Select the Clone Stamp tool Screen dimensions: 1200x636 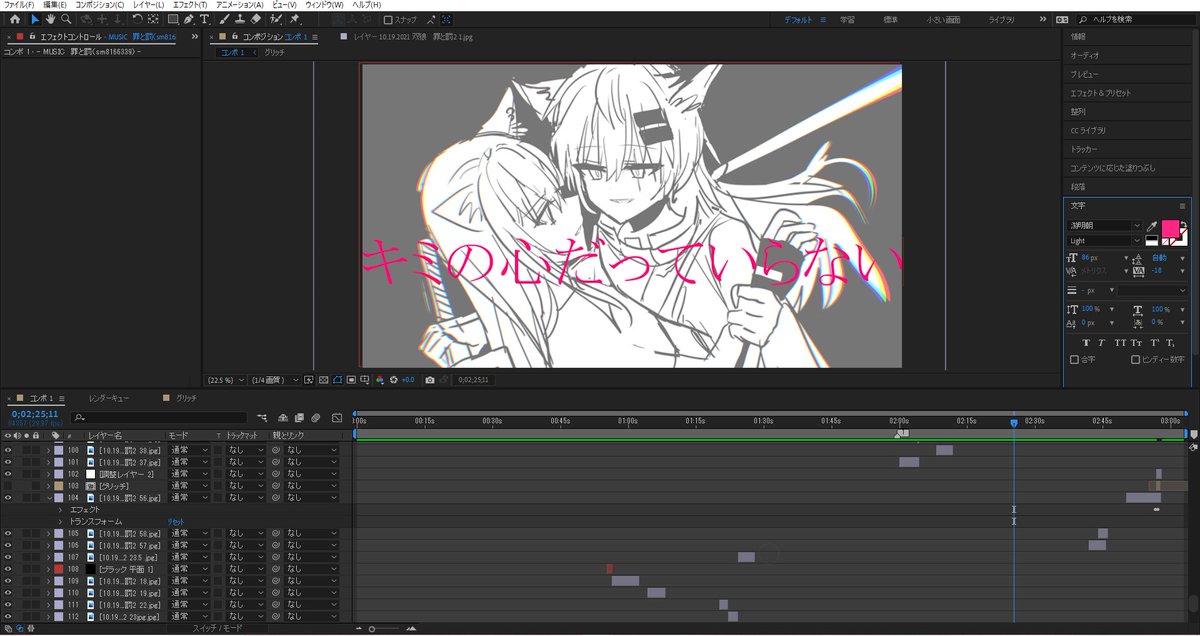[240, 19]
